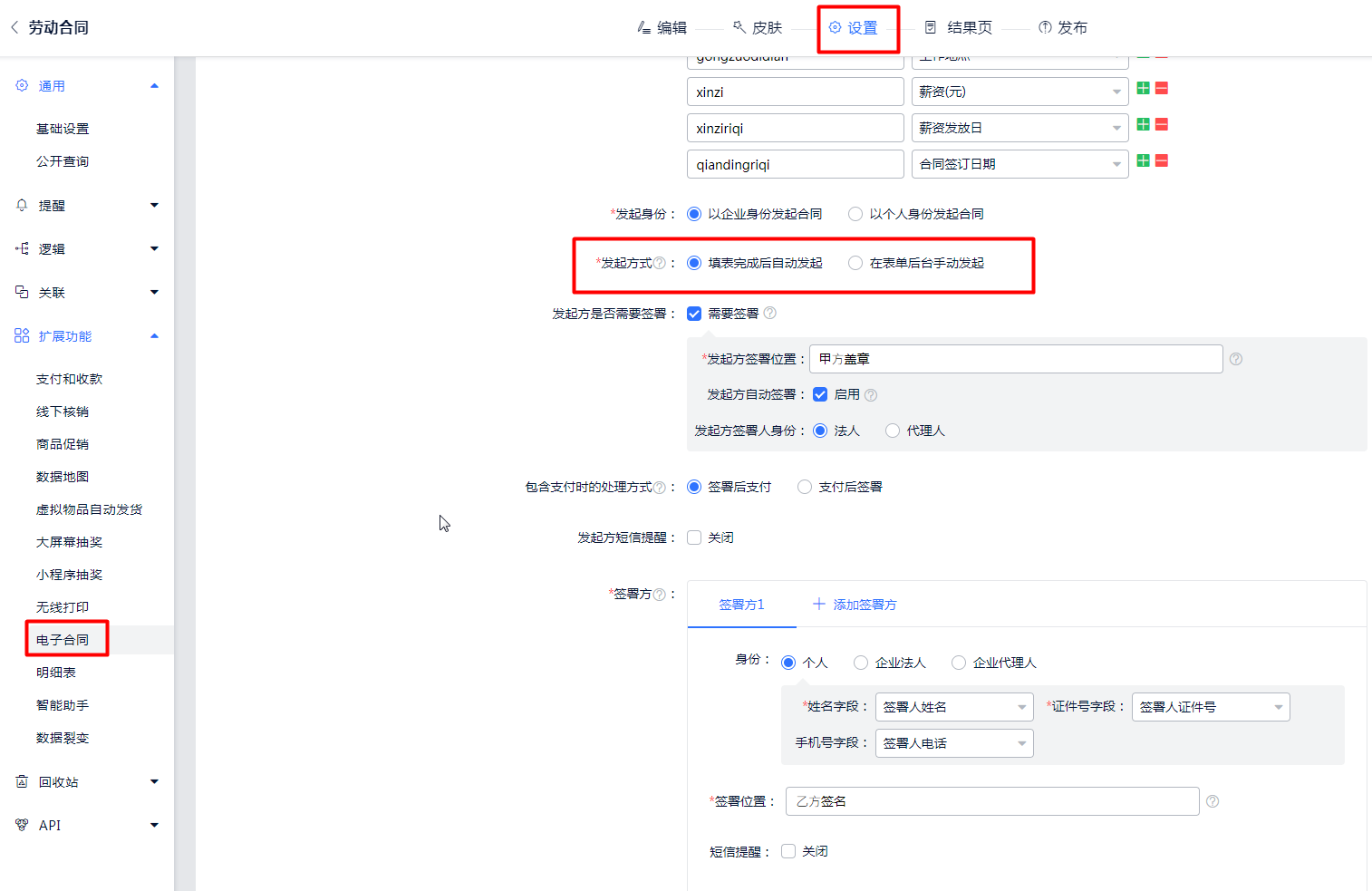Click green add icon in xinzi row

(x=1144, y=88)
